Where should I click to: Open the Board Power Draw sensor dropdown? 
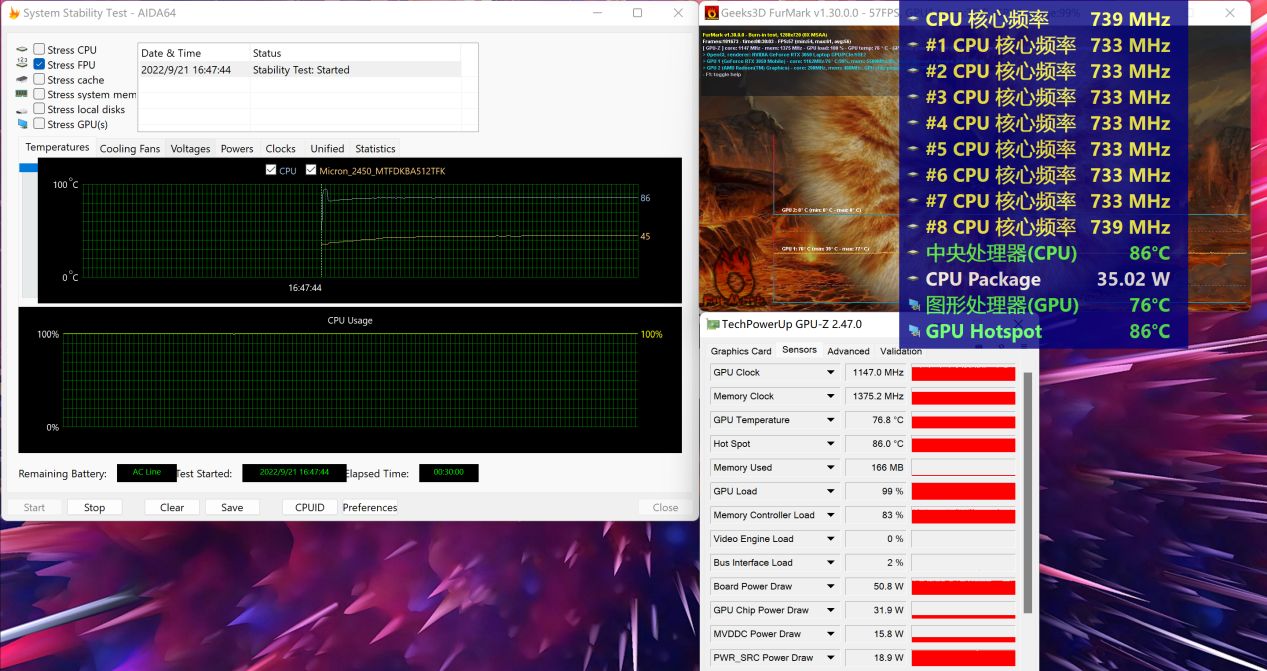pyautogui.click(x=830, y=586)
